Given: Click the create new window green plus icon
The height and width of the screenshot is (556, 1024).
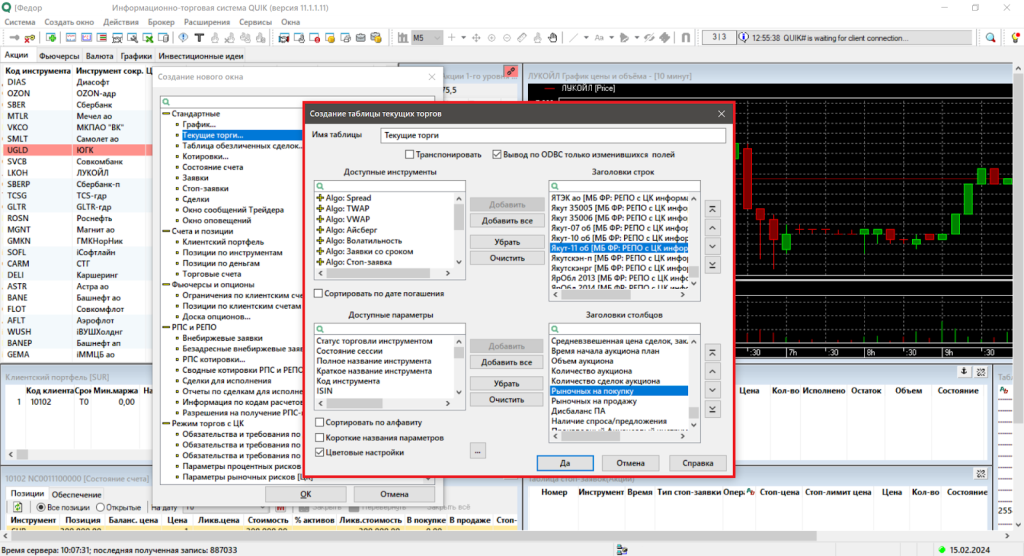Looking at the screenshot, I should [51, 38].
